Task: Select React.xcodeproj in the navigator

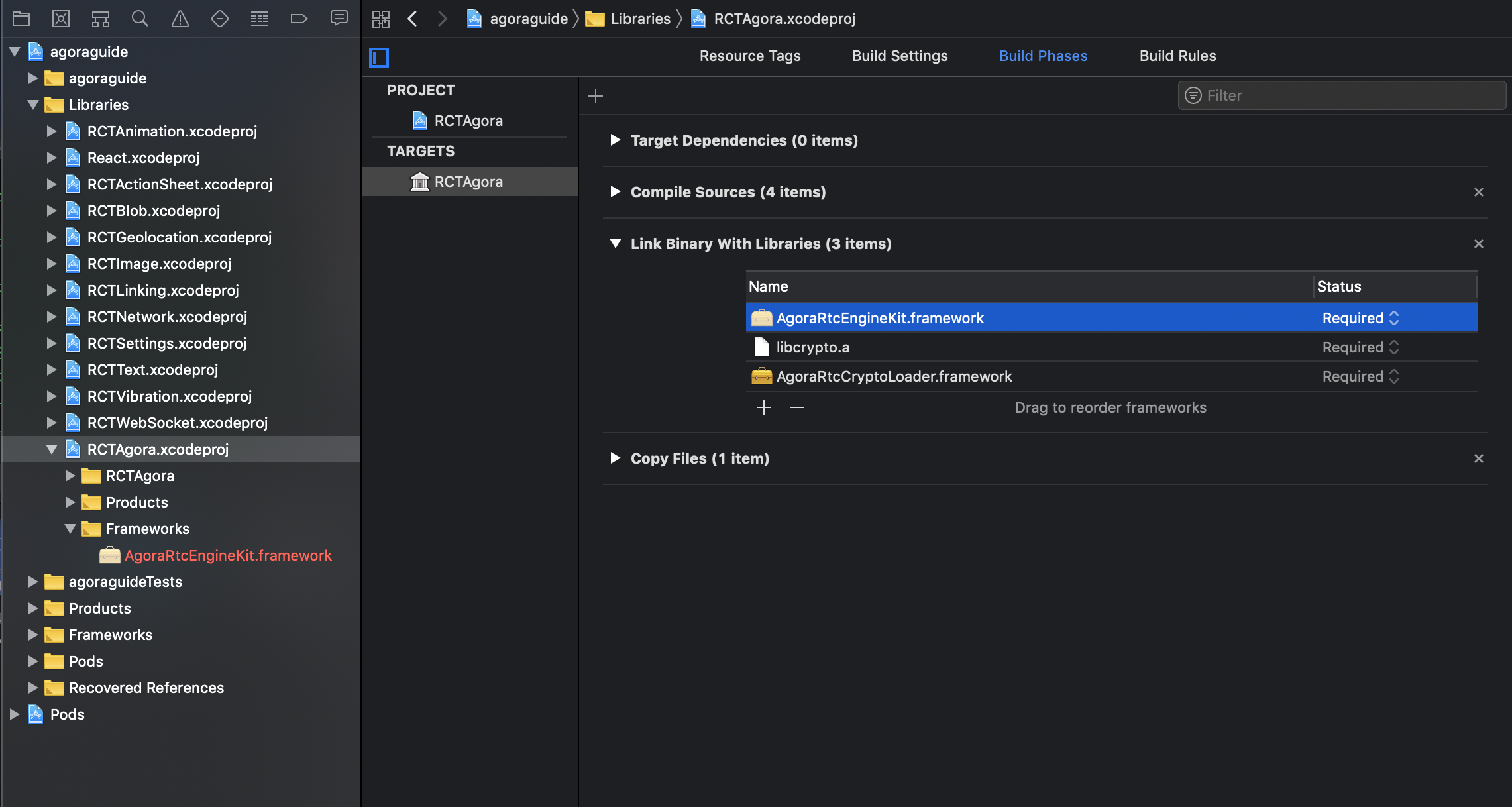Action: [x=143, y=158]
